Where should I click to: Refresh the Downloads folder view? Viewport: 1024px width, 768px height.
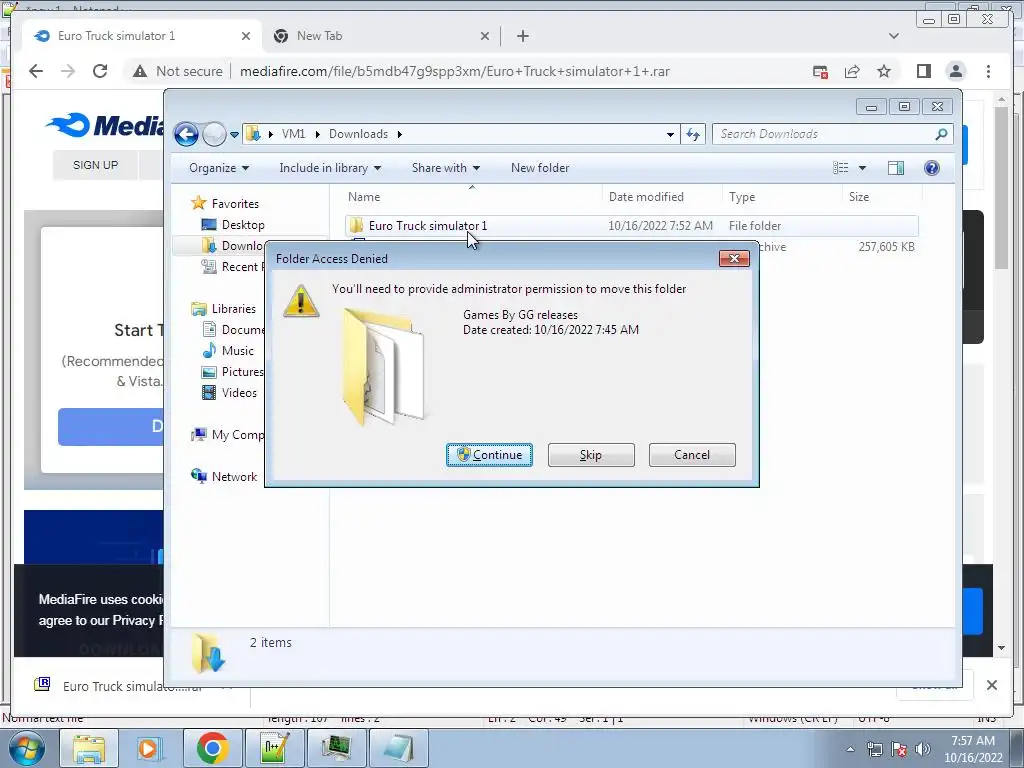coord(693,135)
